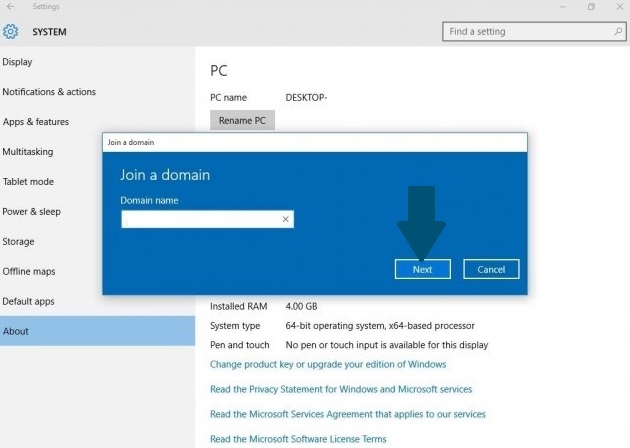Click the Domain name input field
Viewport: 630px width, 448px height.
[207, 219]
